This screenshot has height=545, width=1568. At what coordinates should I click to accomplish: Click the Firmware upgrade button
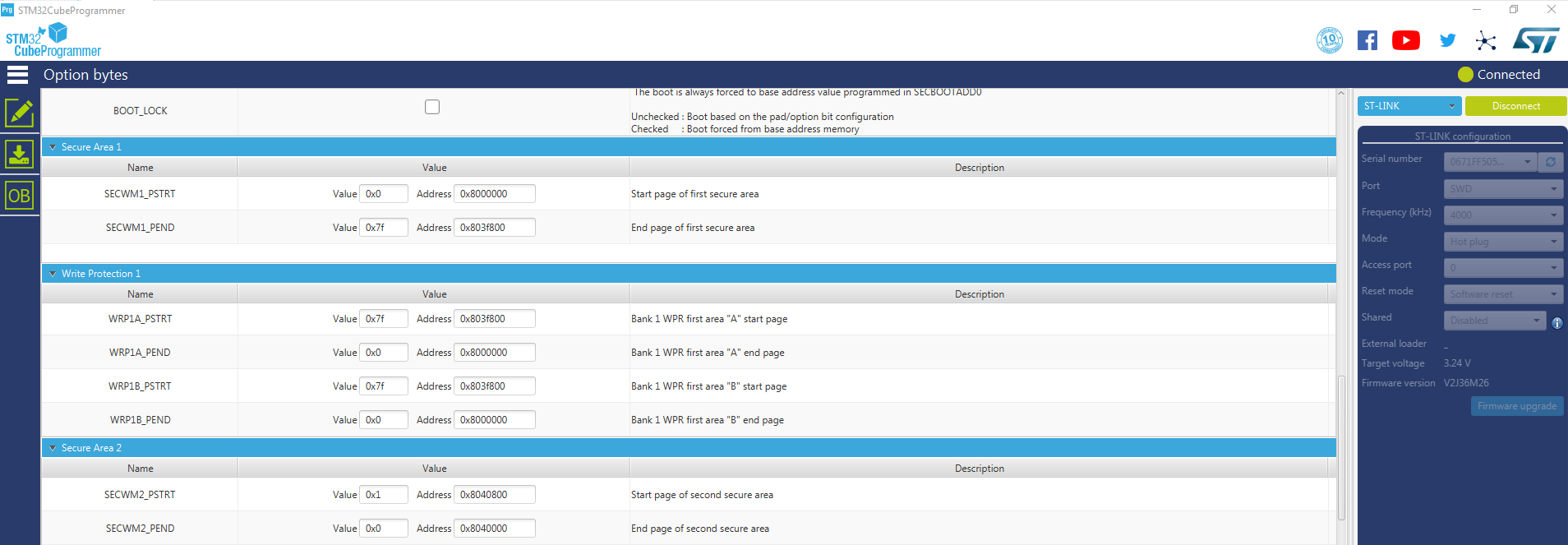coord(1516,406)
